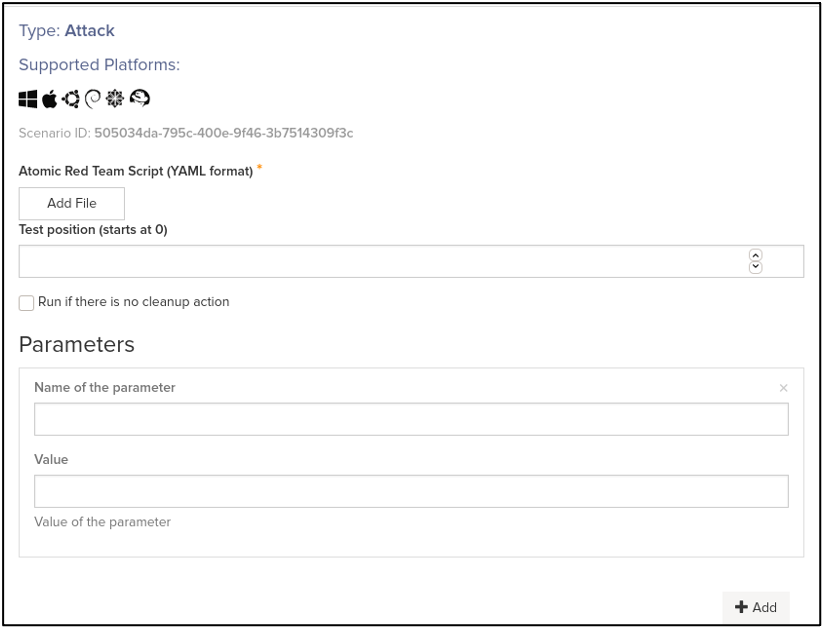
Task: Click into the parameter Value field
Action: (x=411, y=492)
